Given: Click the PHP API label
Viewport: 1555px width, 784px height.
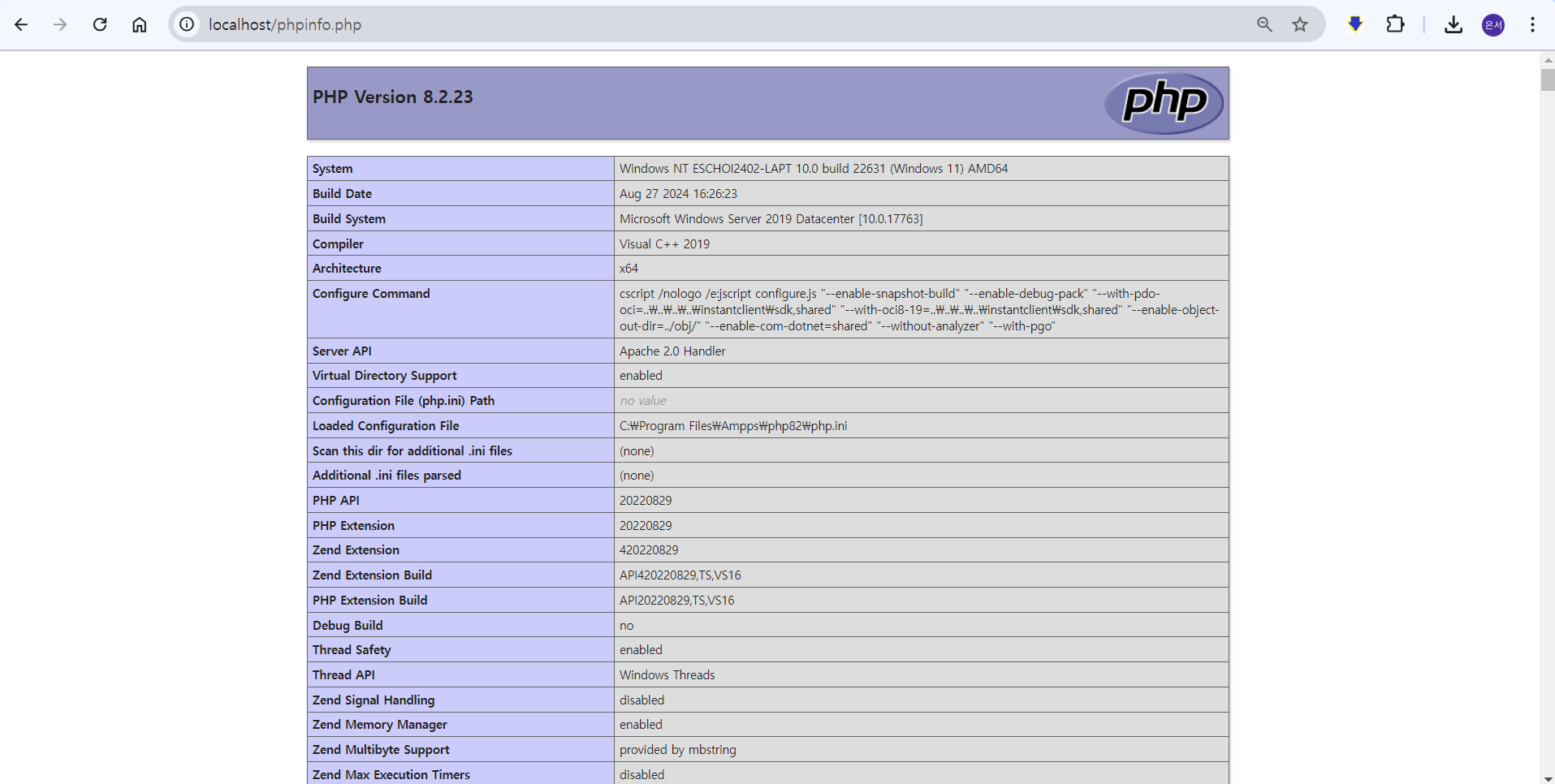Looking at the screenshot, I should coord(336,501).
